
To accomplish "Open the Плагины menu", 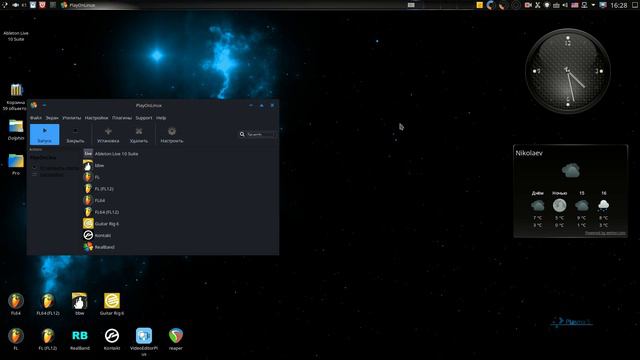I will [x=122, y=118].
